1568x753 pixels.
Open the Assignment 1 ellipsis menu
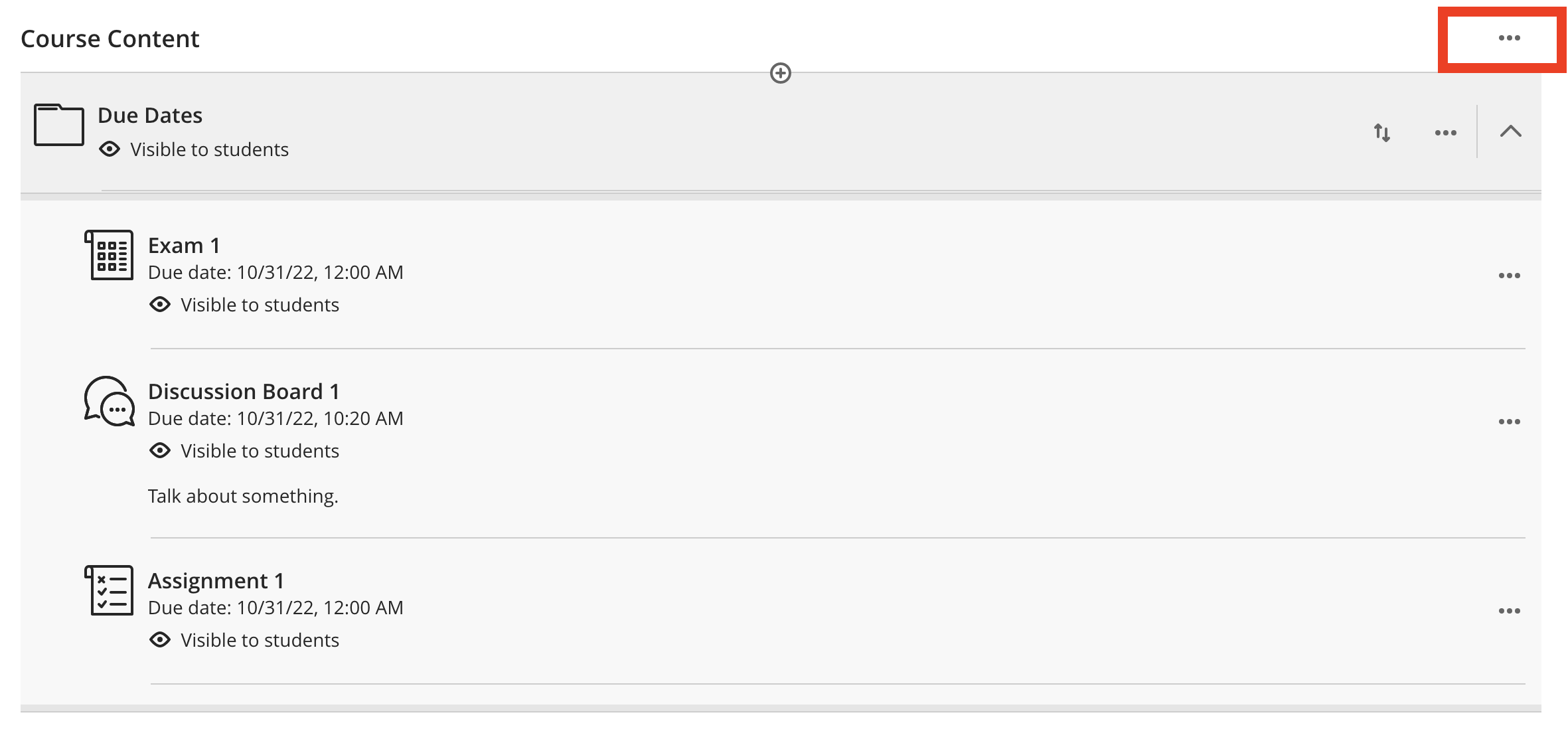(x=1509, y=611)
